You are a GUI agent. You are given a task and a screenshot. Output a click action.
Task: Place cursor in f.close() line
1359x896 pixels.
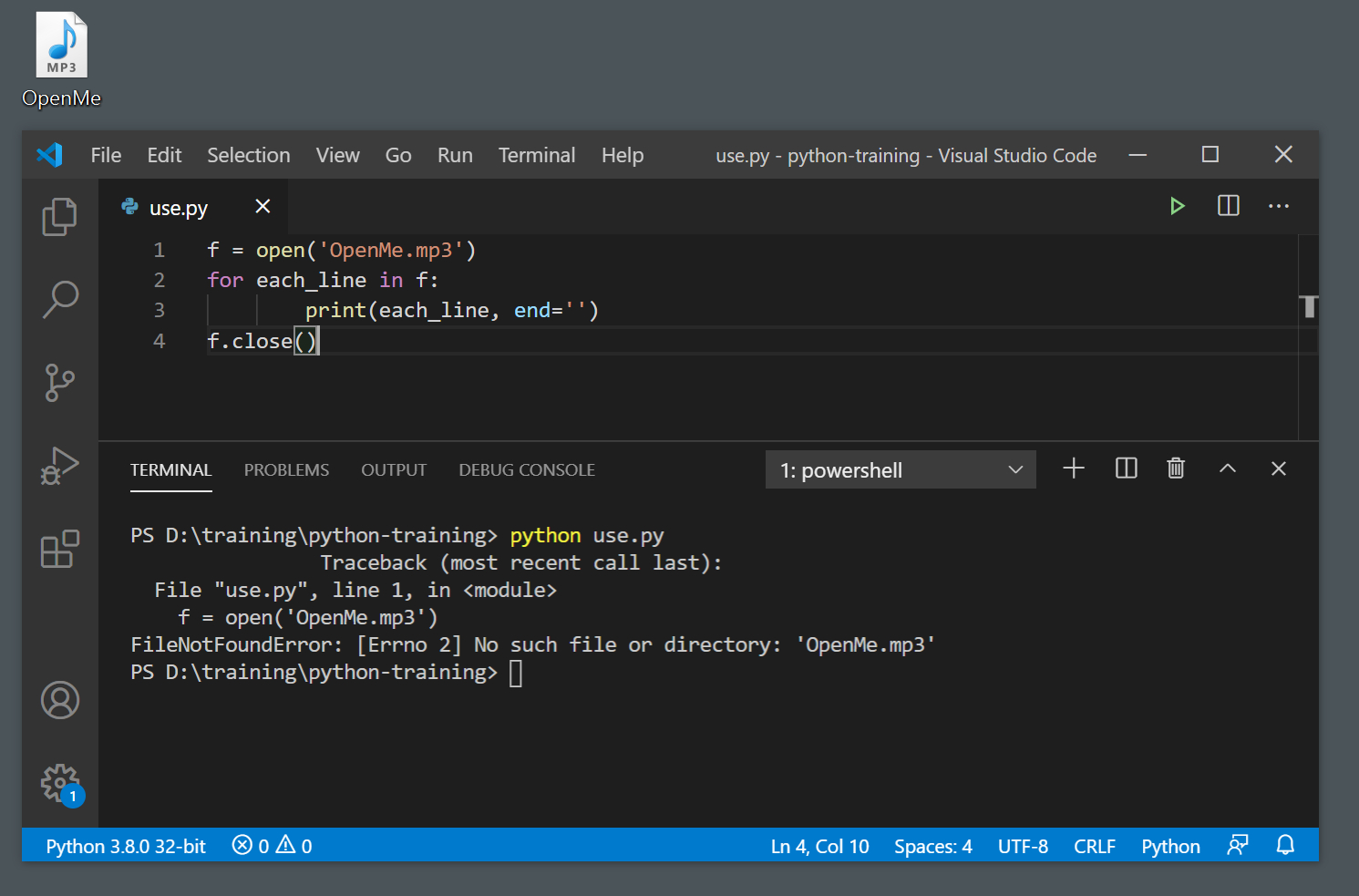[263, 341]
